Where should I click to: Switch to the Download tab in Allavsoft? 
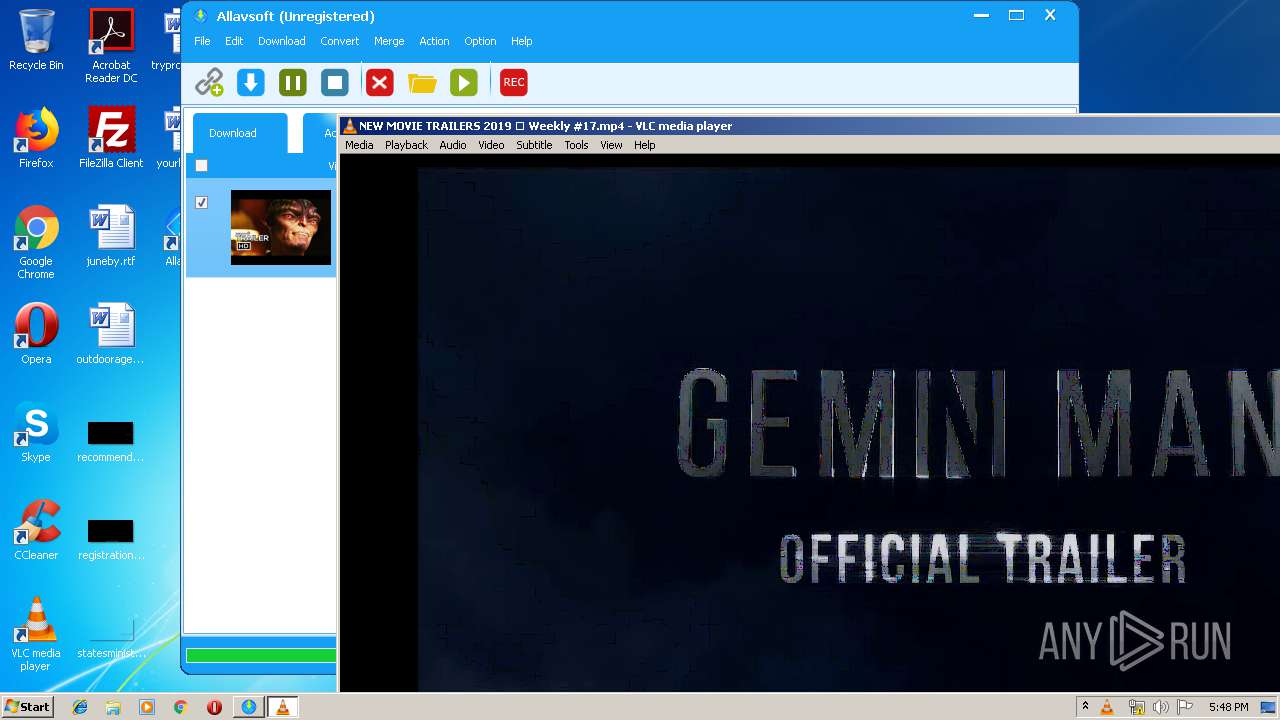point(238,133)
